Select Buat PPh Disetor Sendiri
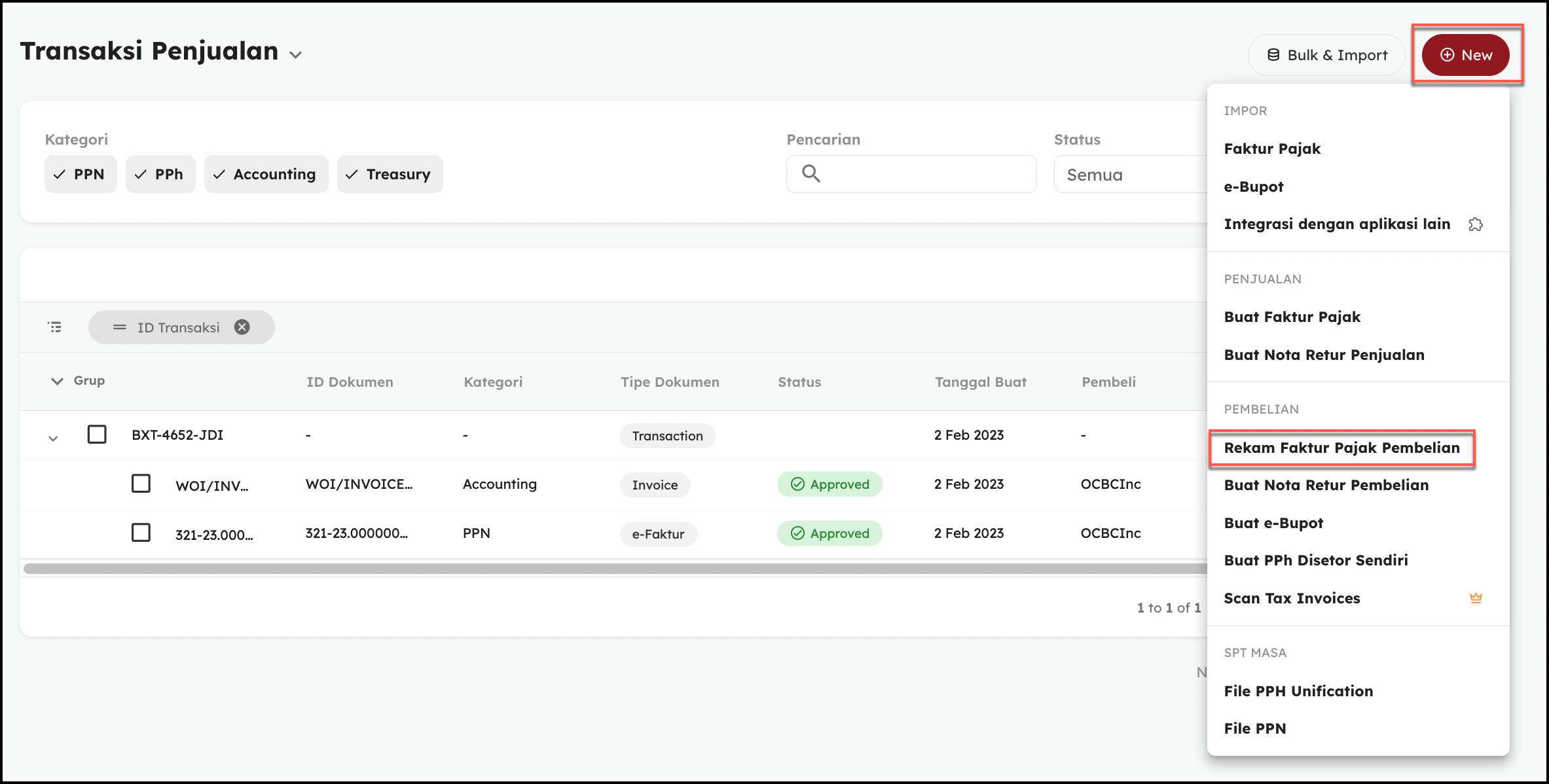This screenshot has height=784, width=1549. click(1316, 560)
